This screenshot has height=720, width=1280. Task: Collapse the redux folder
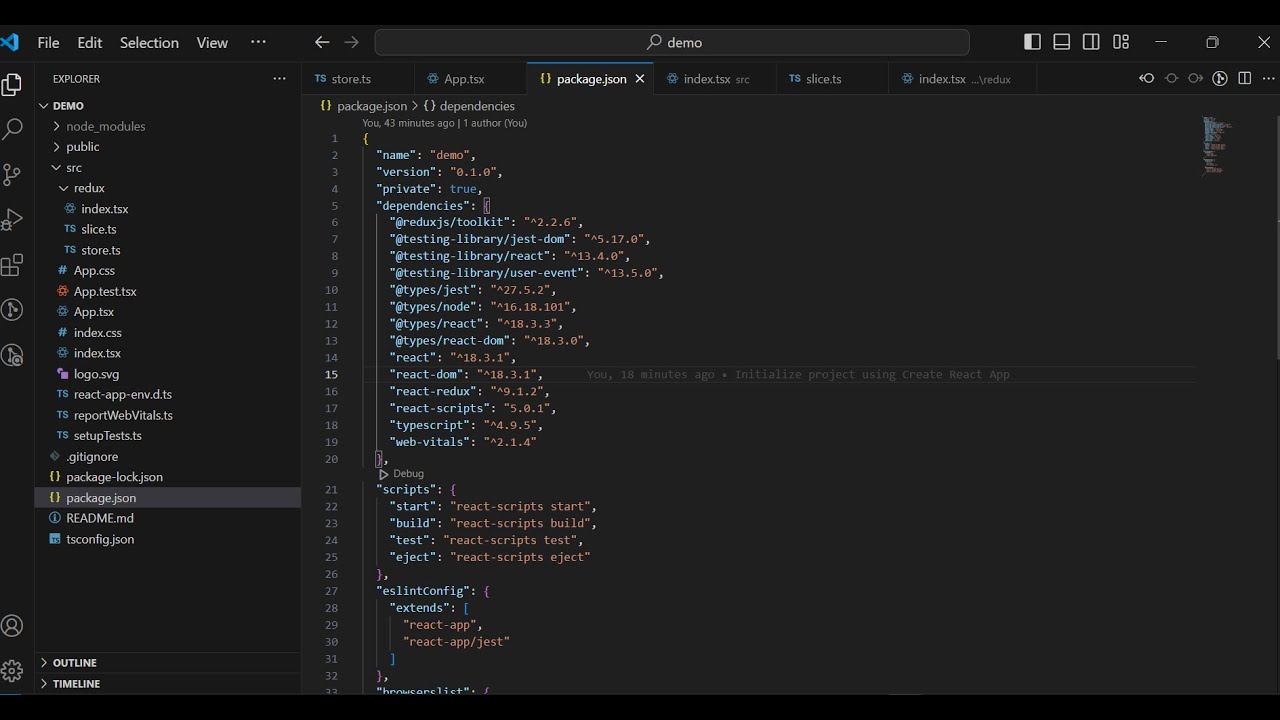[x=168, y=188]
